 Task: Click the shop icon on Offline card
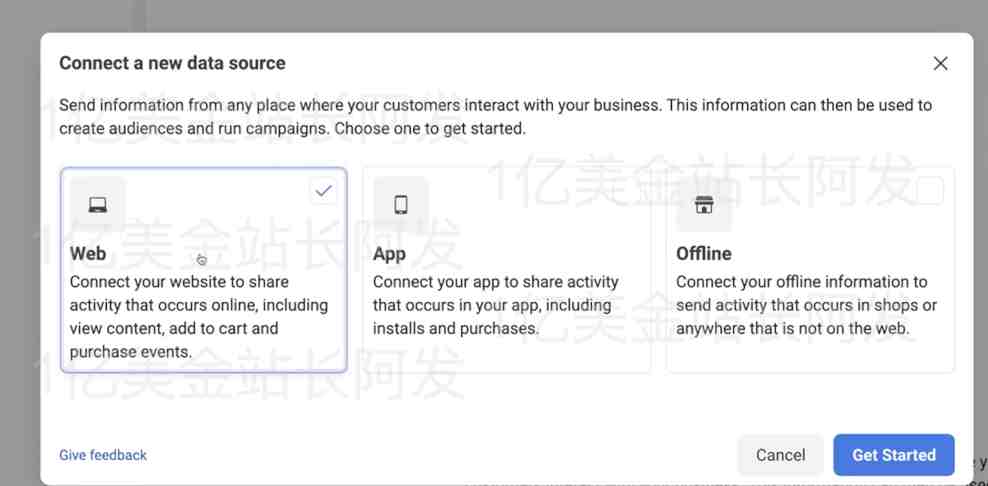tap(704, 204)
